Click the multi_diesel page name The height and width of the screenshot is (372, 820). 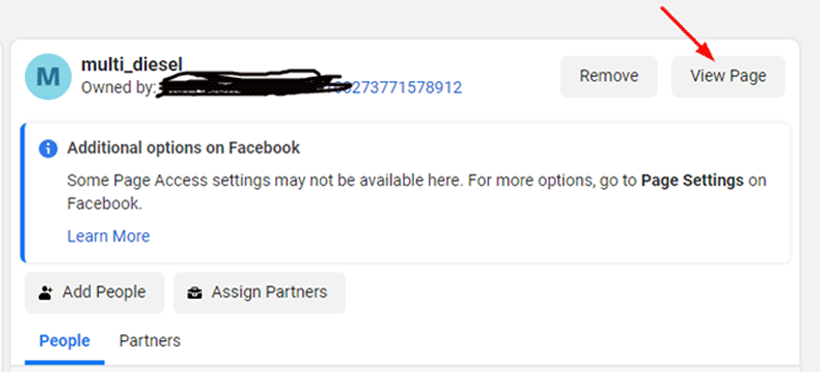click(x=132, y=65)
